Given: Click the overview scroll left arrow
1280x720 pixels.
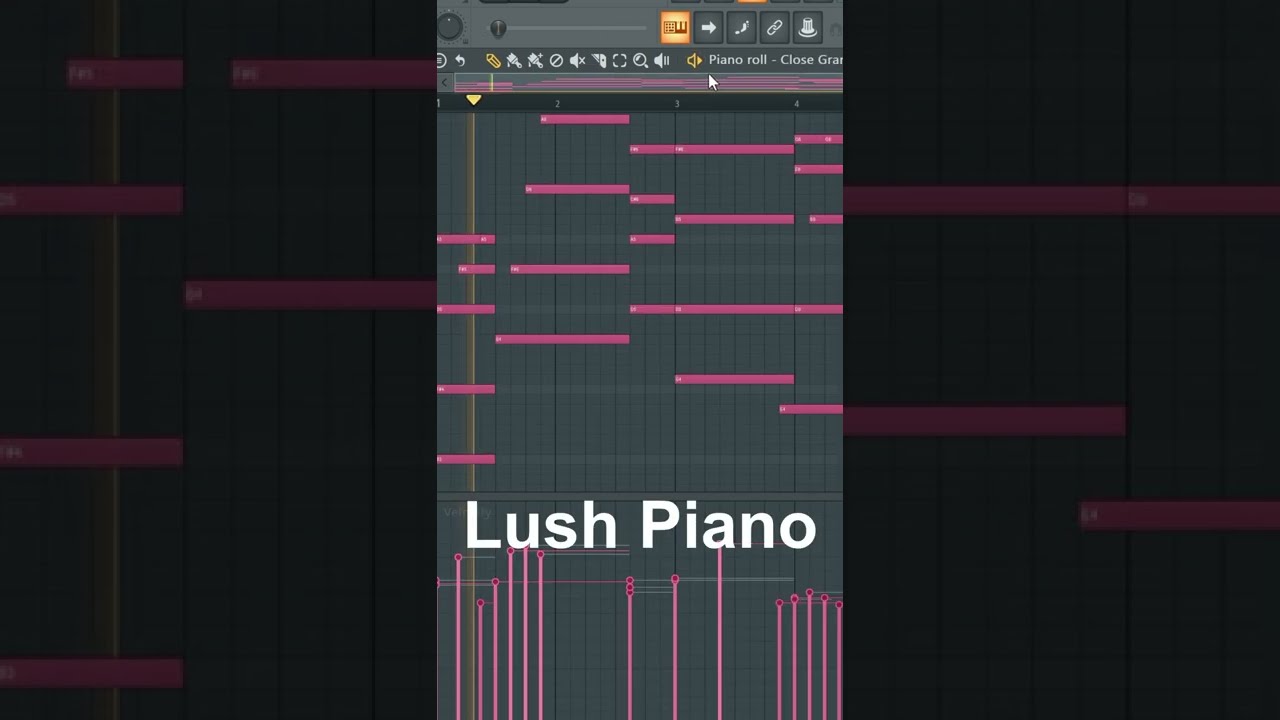Looking at the screenshot, I should pos(445,83).
